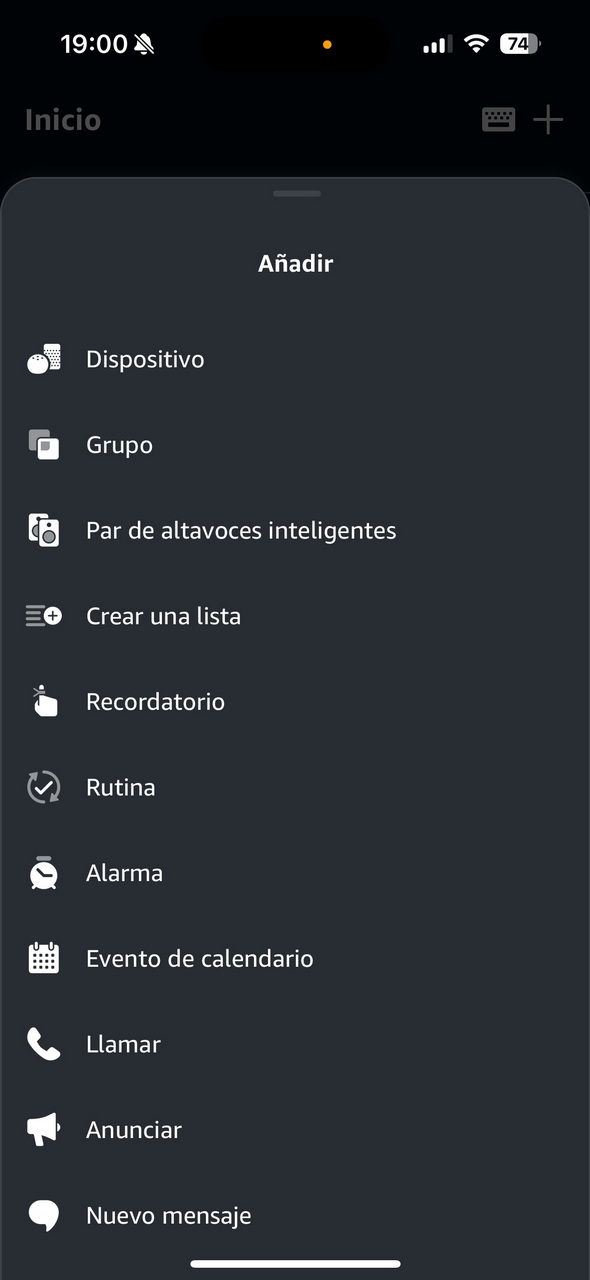Screen dimensions: 590x1280
Task: Tap the Recordatorio finger-with-string icon
Action: (44, 701)
